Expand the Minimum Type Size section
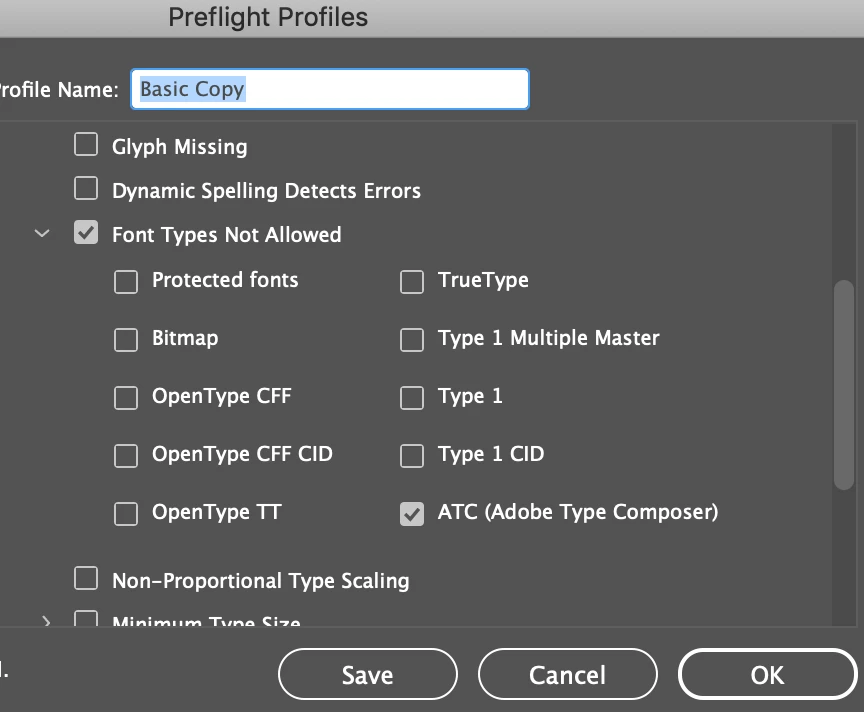This screenshot has height=712, width=864. coord(46,622)
